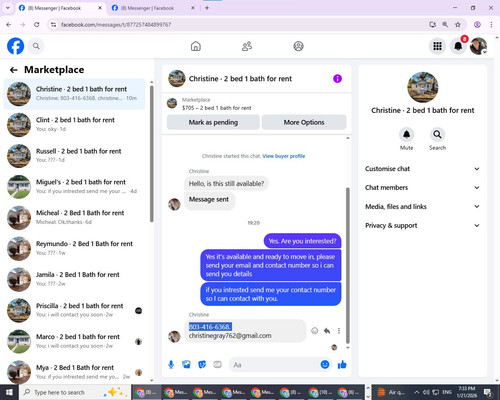This screenshot has height=400, width=500.
Task: Mute this chat with bell icon
Action: point(406,134)
